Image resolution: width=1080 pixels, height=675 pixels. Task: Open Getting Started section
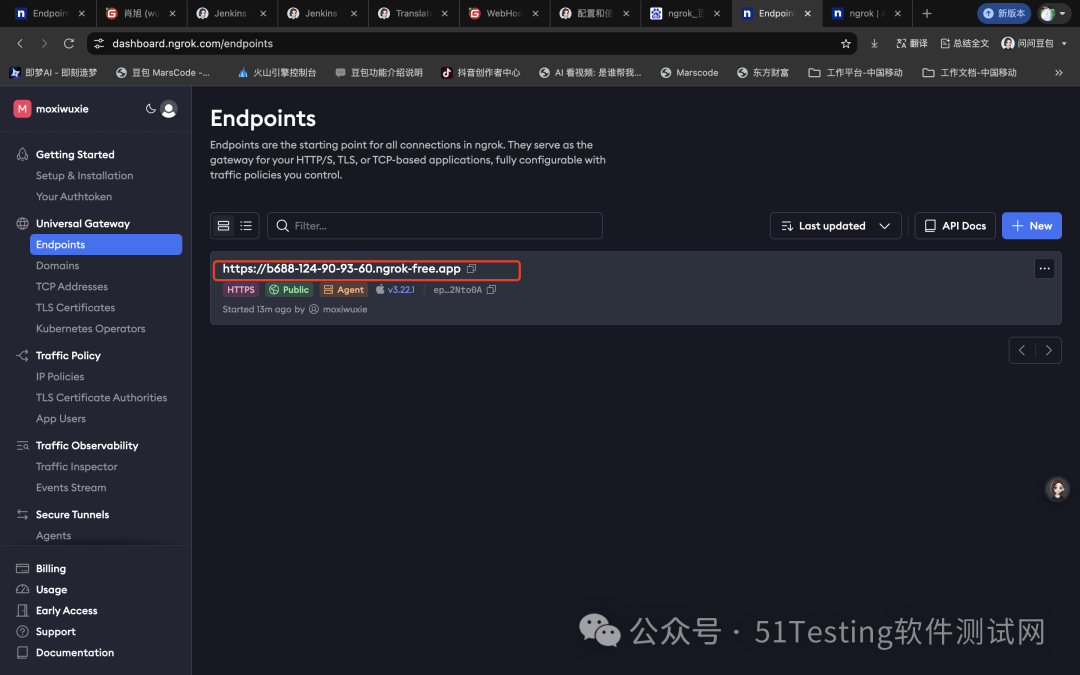point(75,154)
